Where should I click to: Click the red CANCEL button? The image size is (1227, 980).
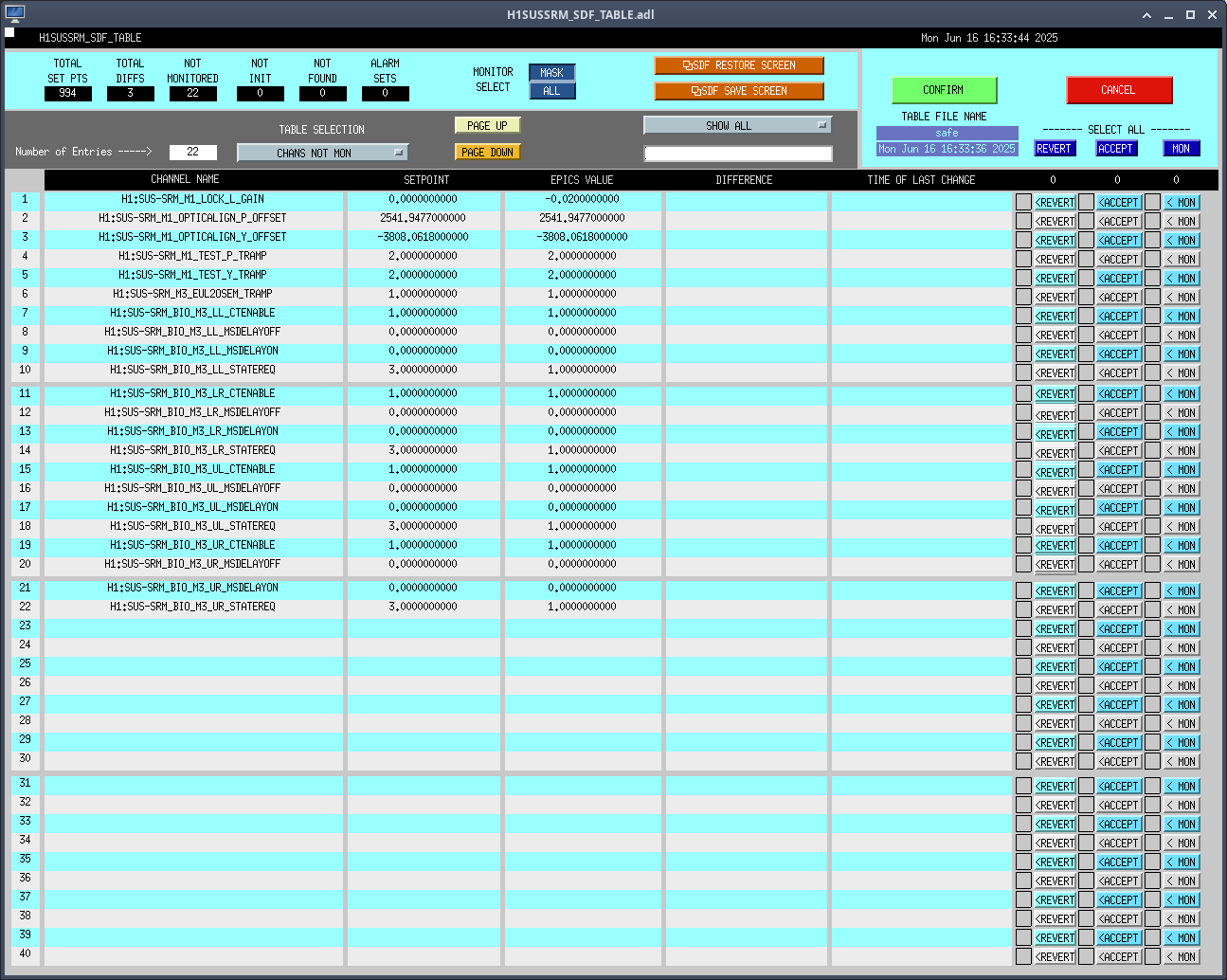(1119, 90)
